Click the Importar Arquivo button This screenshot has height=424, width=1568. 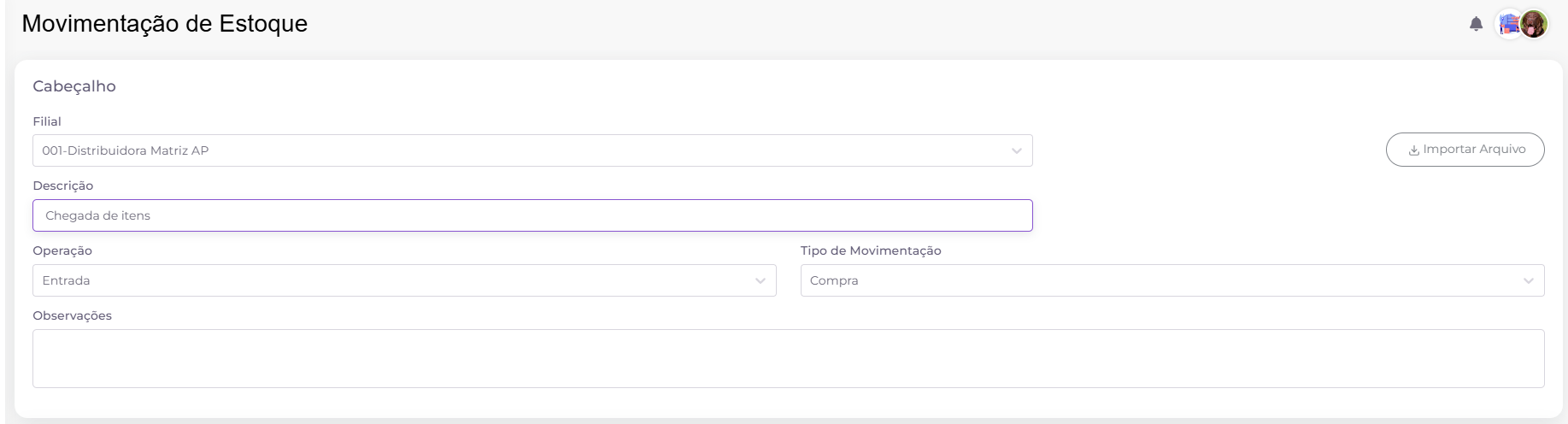pyautogui.click(x=1465, y=150)
